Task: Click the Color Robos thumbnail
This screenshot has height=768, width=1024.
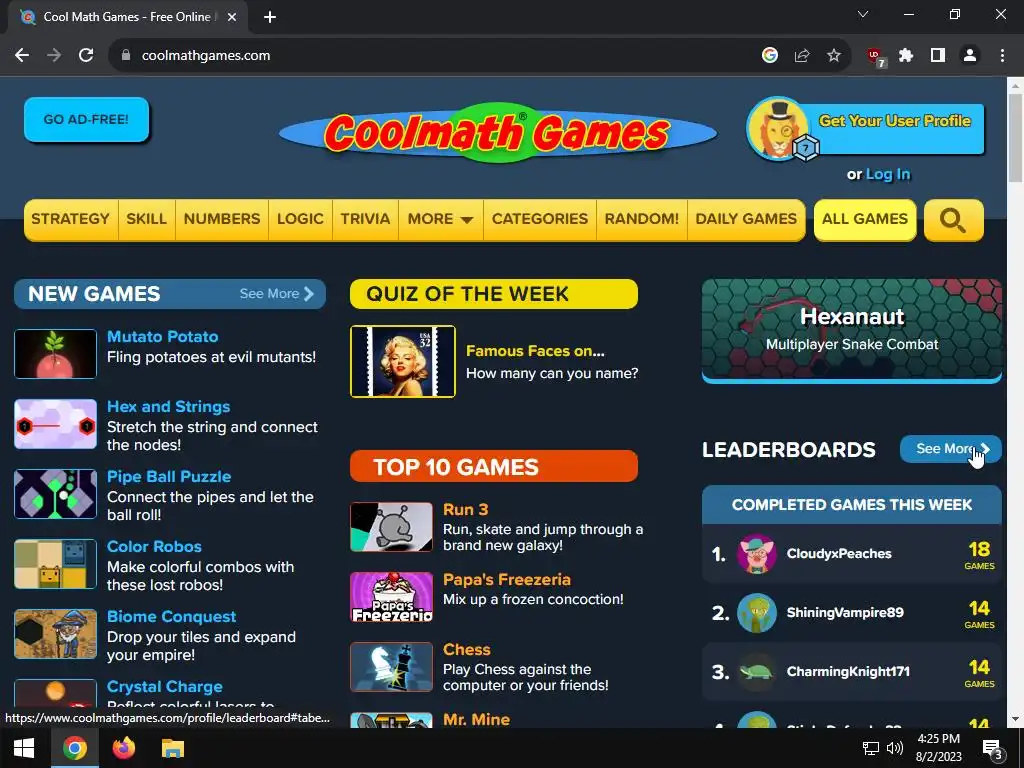Action: click(x=56, y=564)
